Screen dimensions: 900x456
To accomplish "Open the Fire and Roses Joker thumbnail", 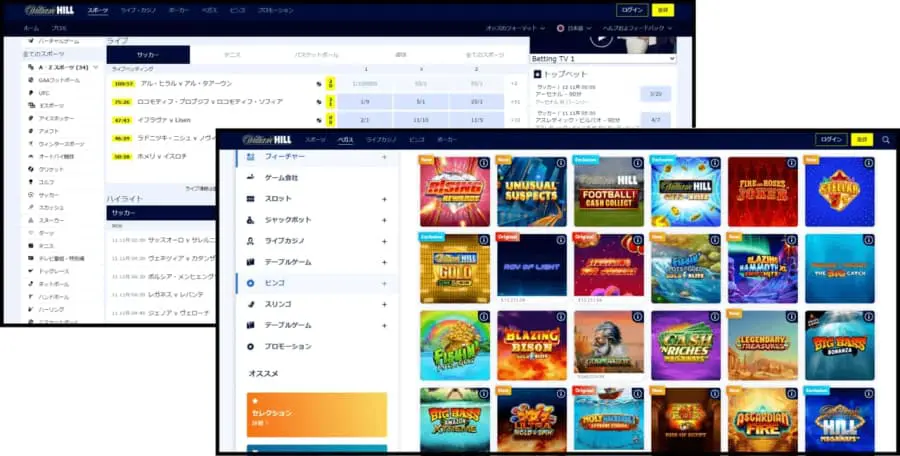I will [763, 192].
